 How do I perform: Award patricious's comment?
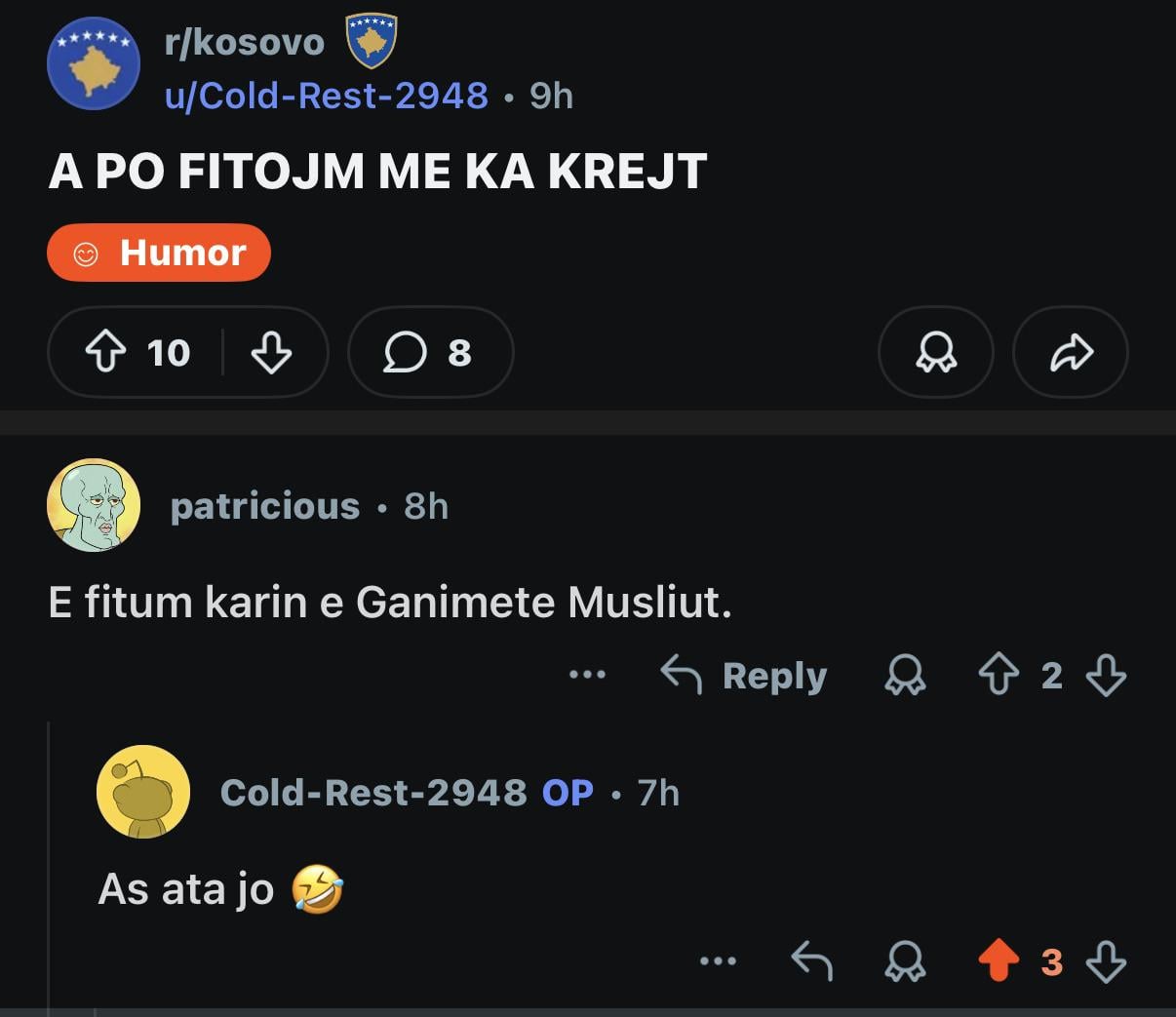click(x=905, y=675)
